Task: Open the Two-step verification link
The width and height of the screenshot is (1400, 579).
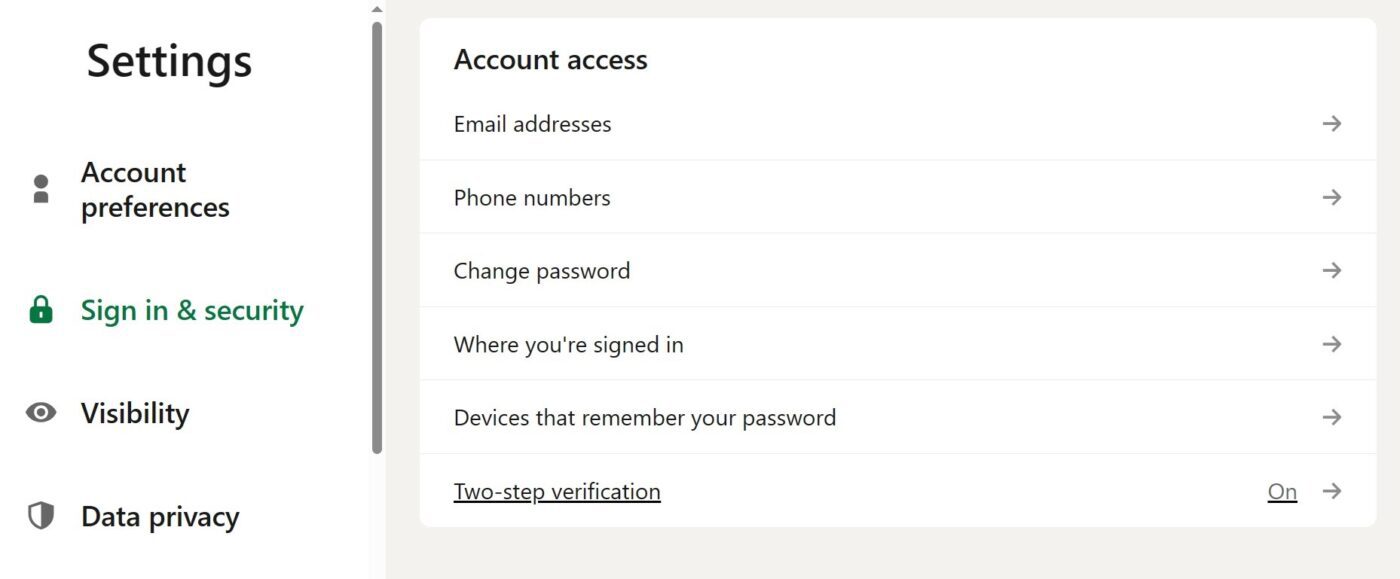Action: [557, 491]
